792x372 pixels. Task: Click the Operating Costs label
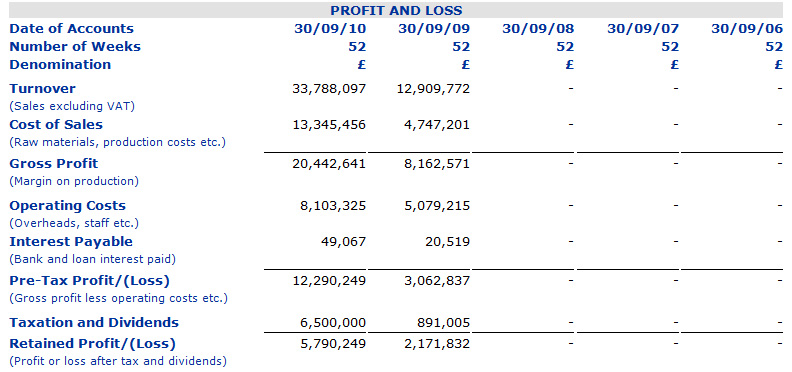coord(68,206)
